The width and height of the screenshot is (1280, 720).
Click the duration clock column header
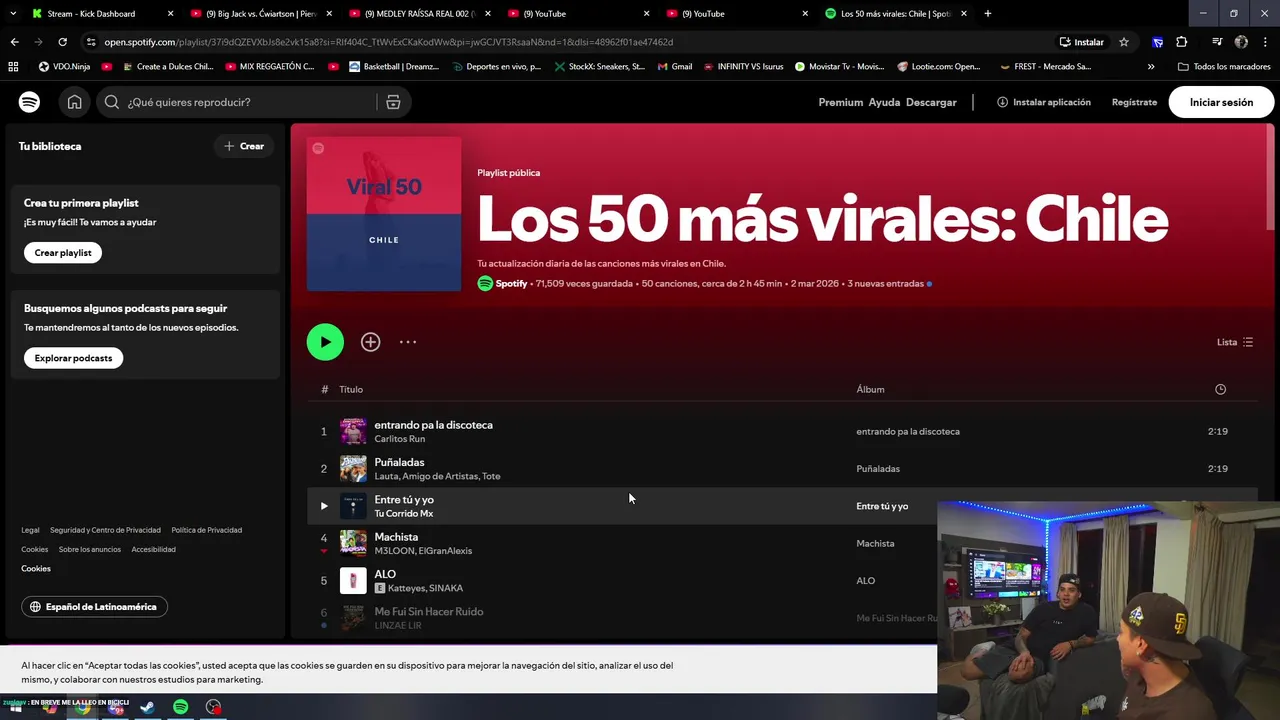click(1220, 389)
